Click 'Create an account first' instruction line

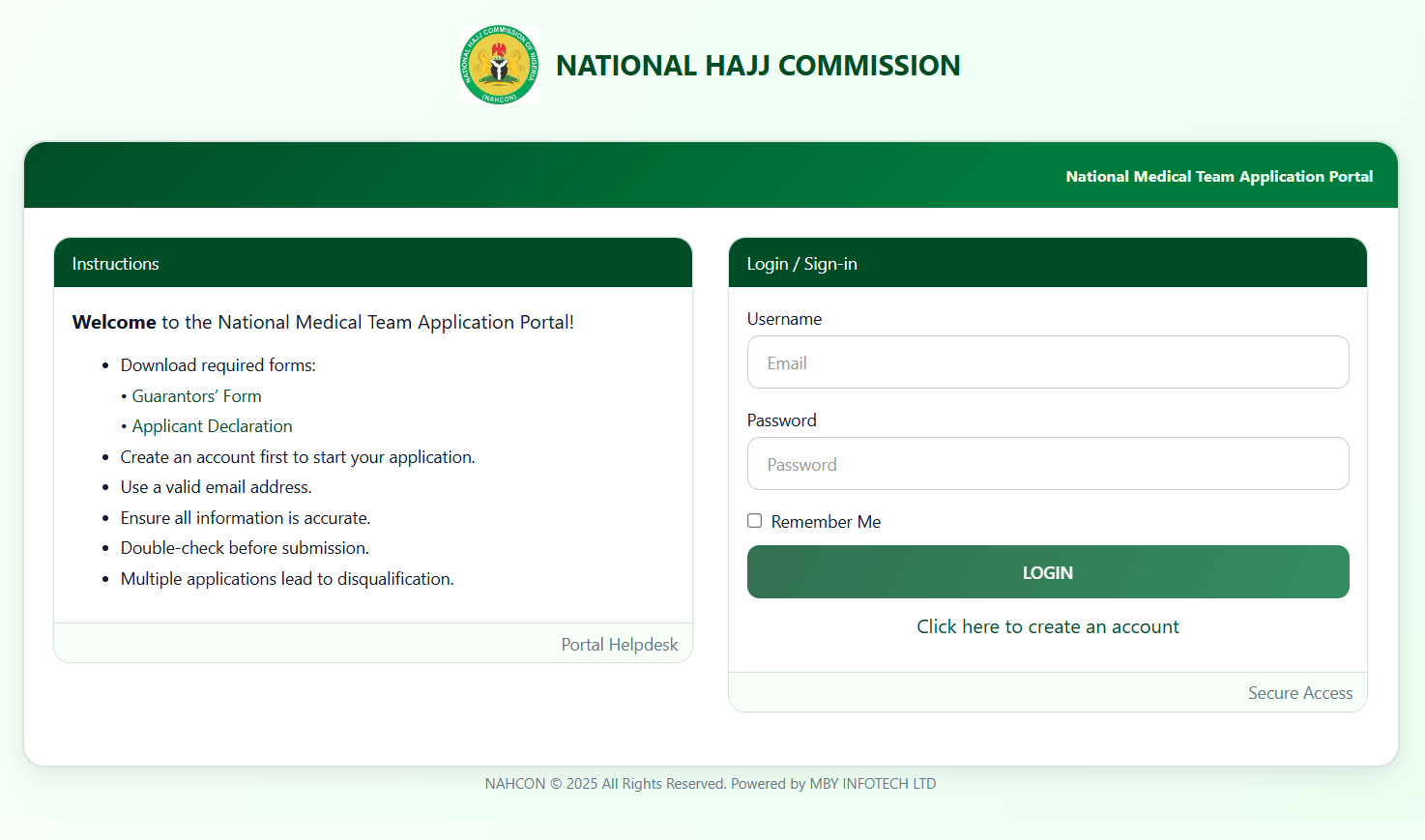point(298,457)
